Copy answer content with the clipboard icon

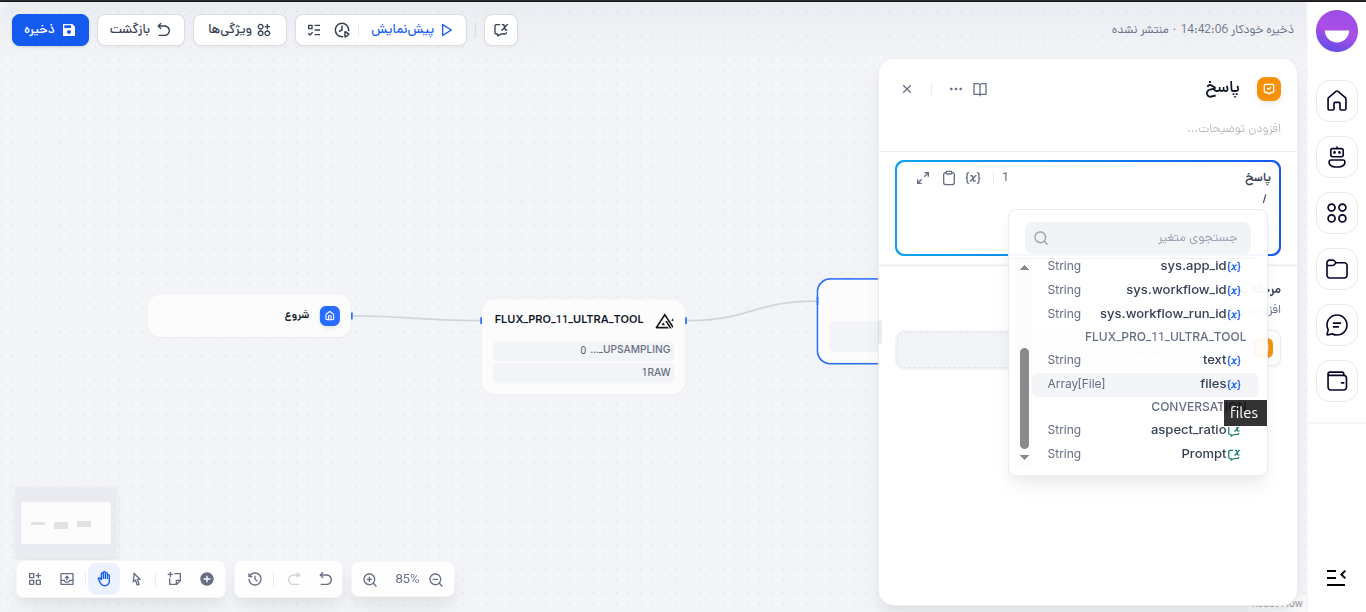tap(948, 177)
